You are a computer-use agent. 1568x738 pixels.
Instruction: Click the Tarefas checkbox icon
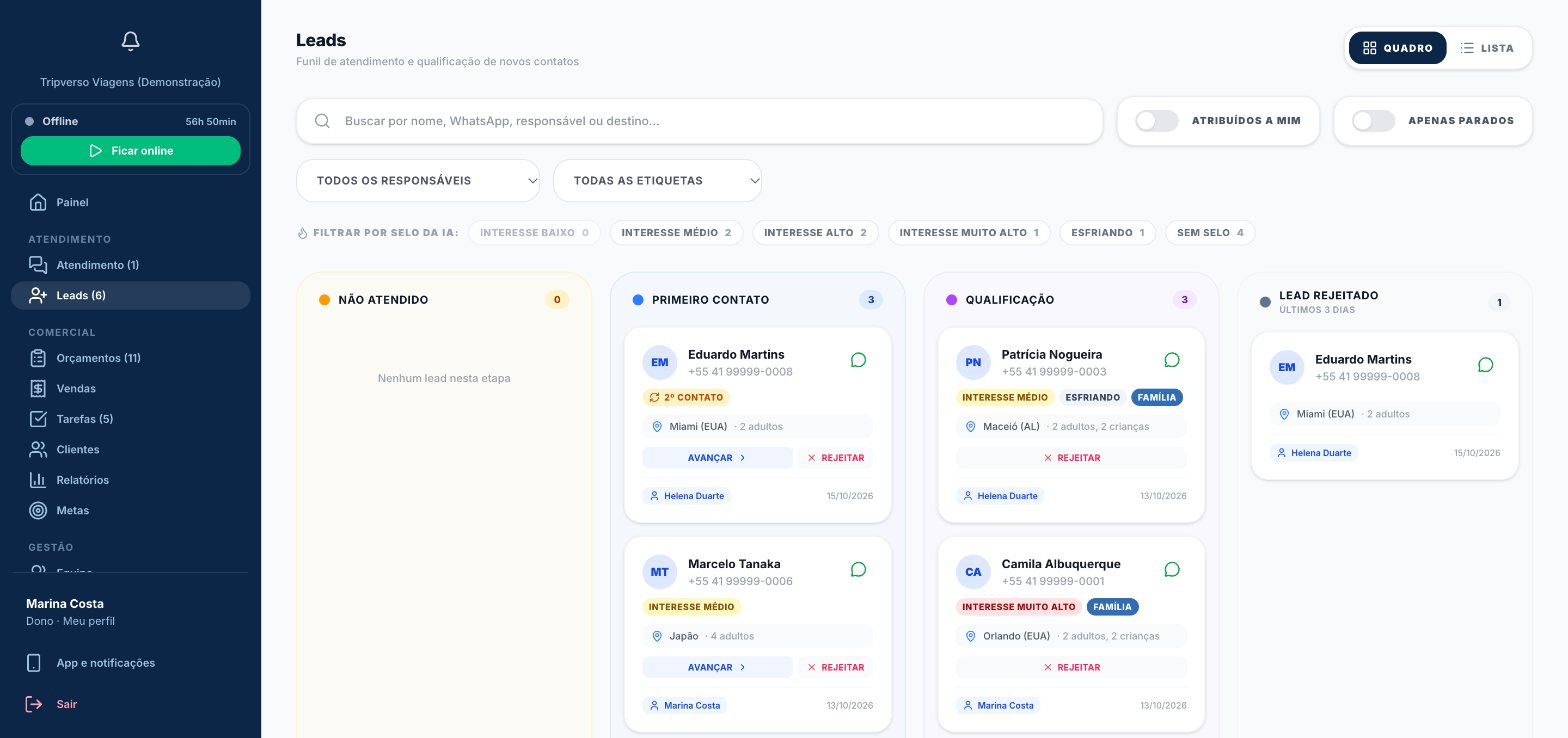[x=38, y=419]
